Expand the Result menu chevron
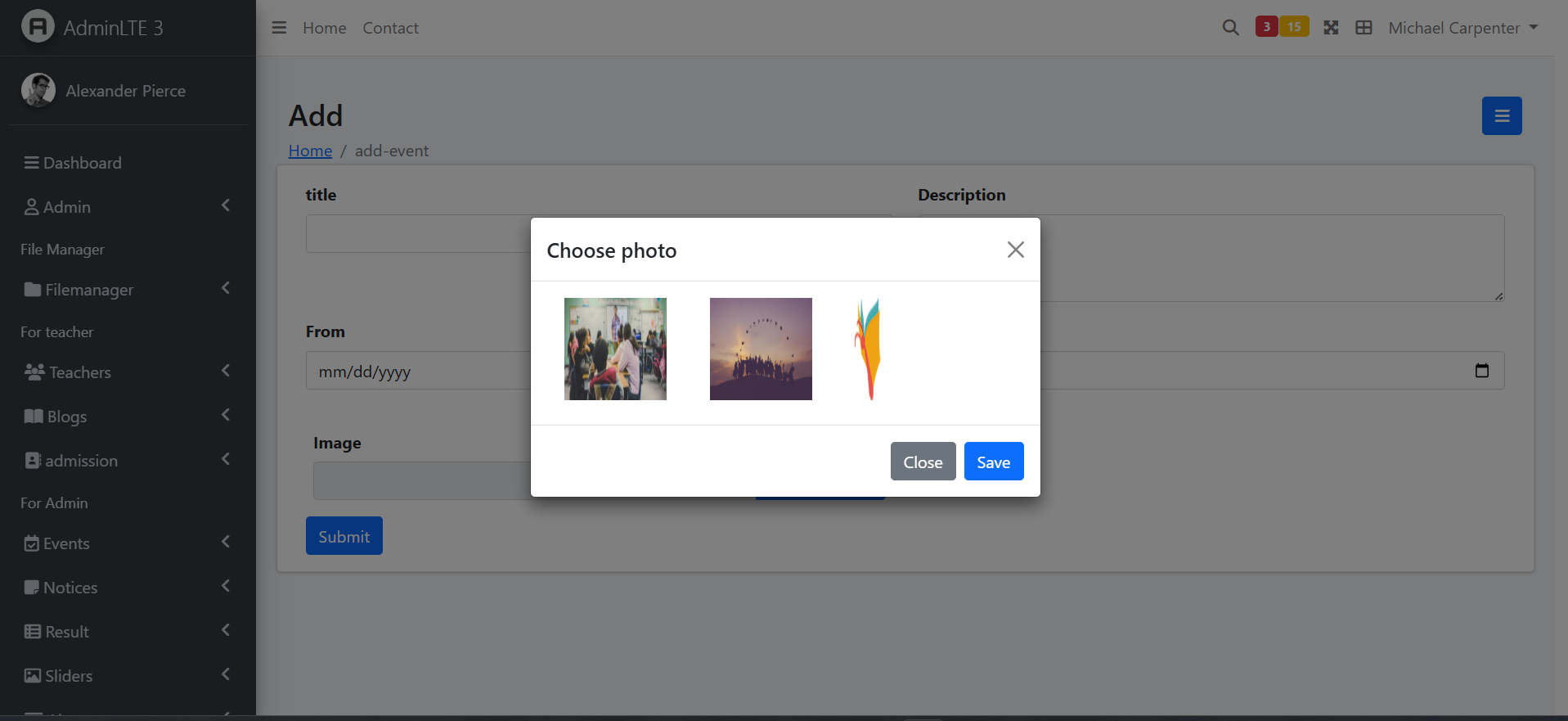This screenshot has height=721, width=1568. tap(226, 630)
